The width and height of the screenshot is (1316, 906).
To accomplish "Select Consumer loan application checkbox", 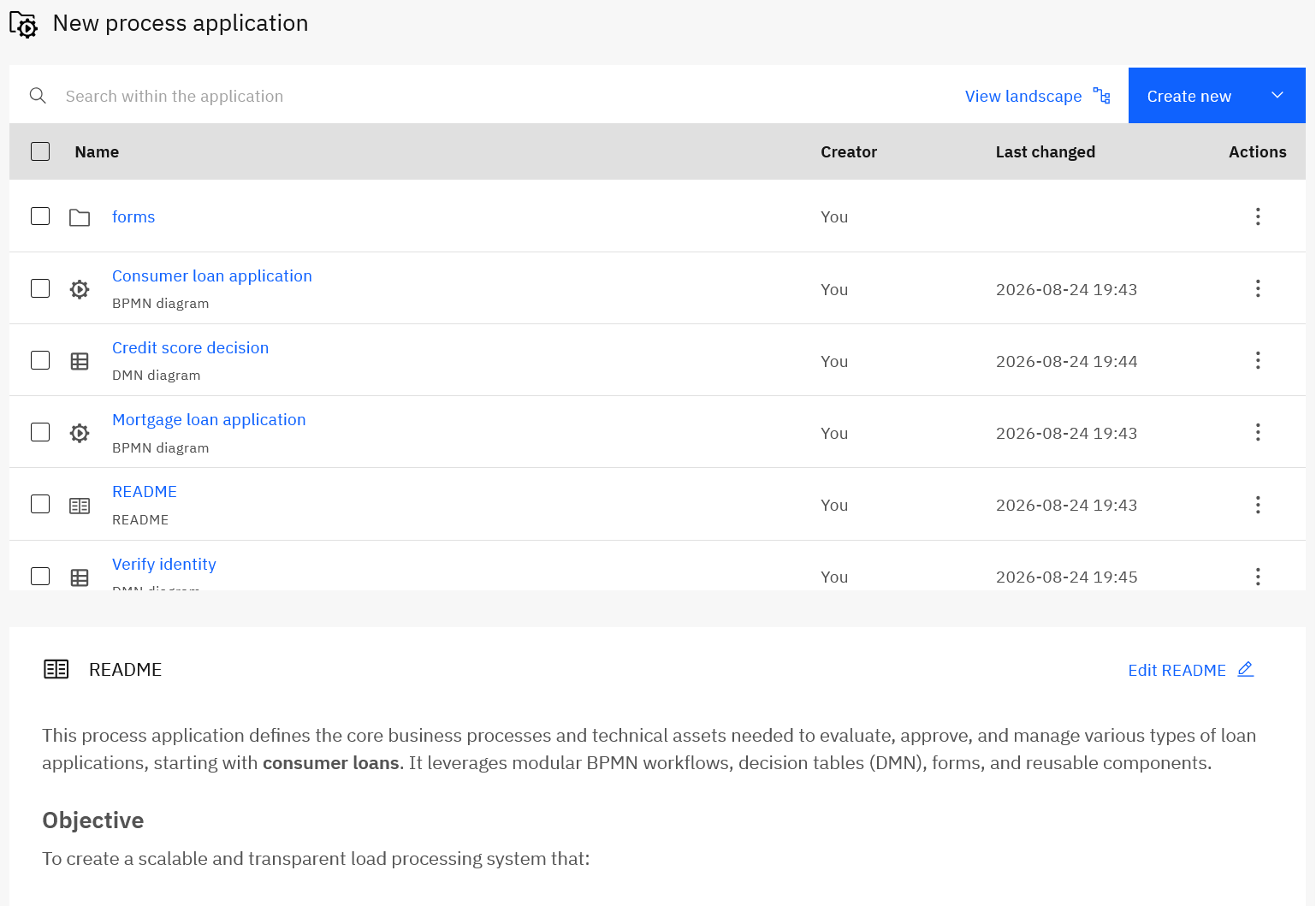I will 40,288.
